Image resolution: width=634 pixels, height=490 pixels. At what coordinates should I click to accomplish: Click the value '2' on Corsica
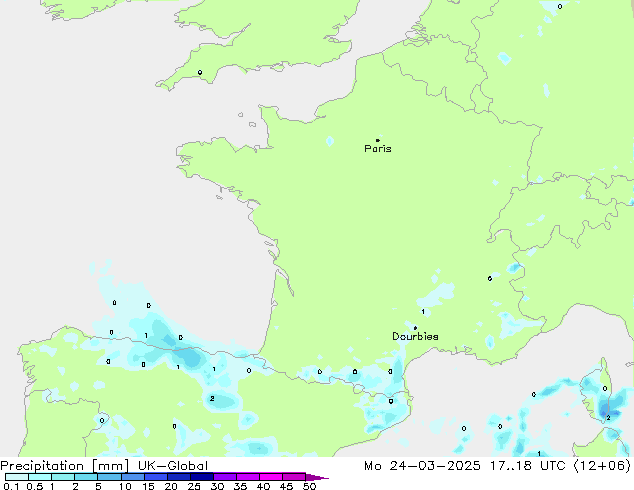(x=608, y=418)
